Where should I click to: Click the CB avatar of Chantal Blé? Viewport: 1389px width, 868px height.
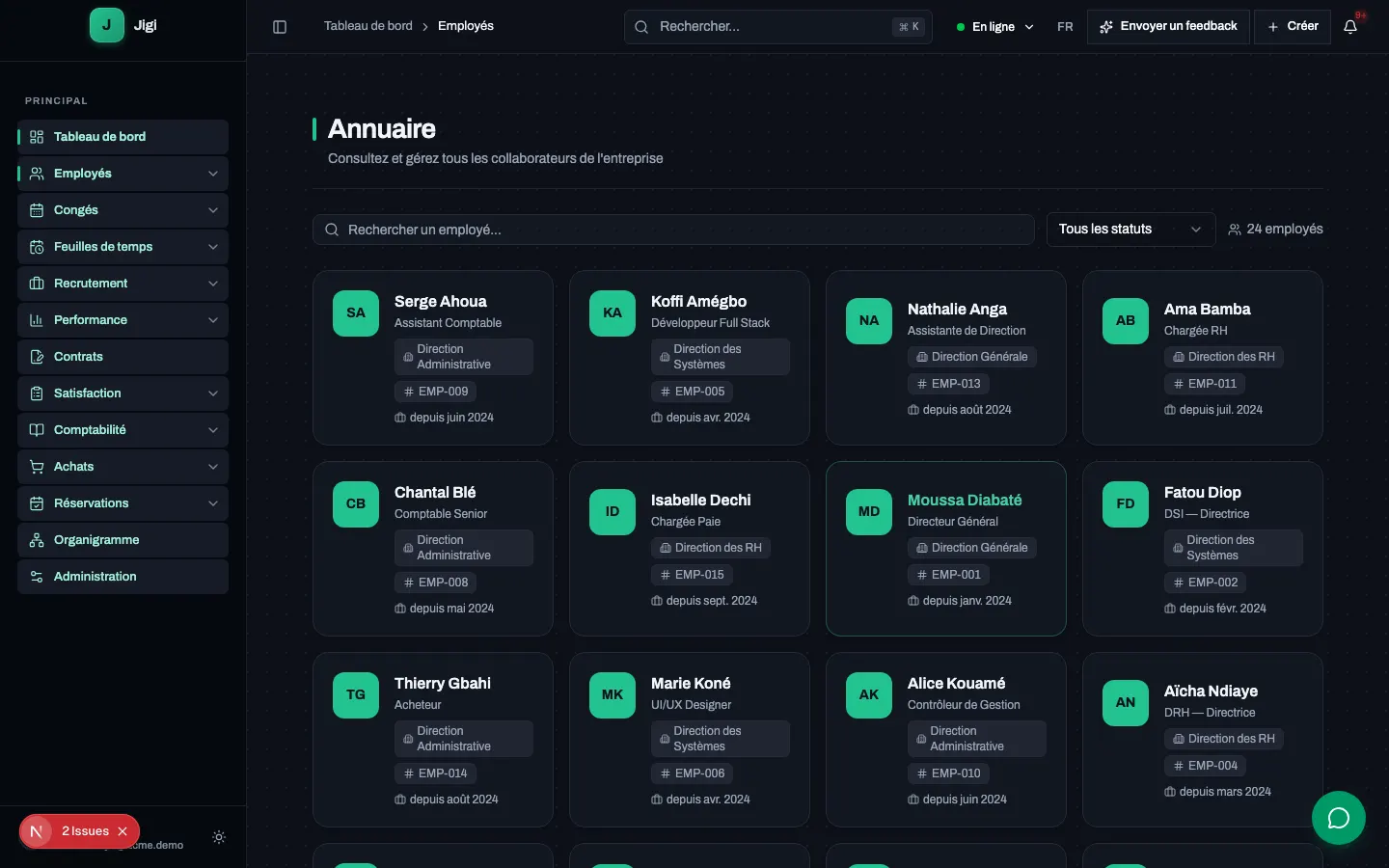point(356,504)
